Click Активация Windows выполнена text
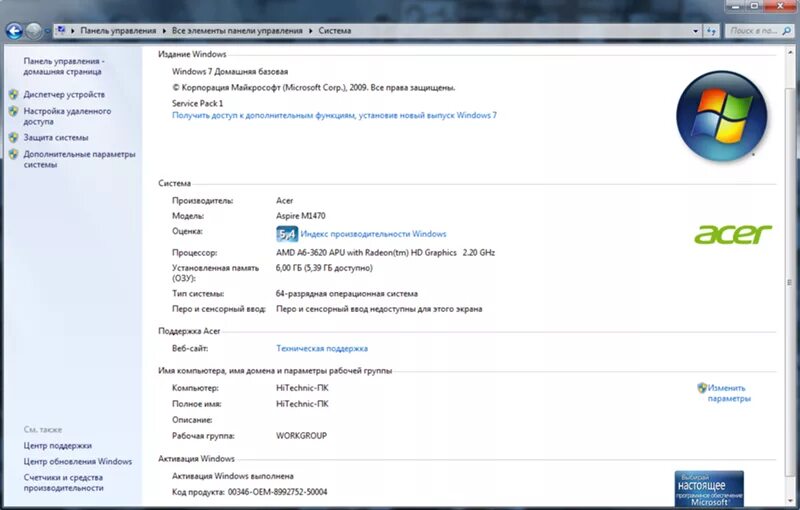This screenshot has height=510, width=800. coord(233,476)
